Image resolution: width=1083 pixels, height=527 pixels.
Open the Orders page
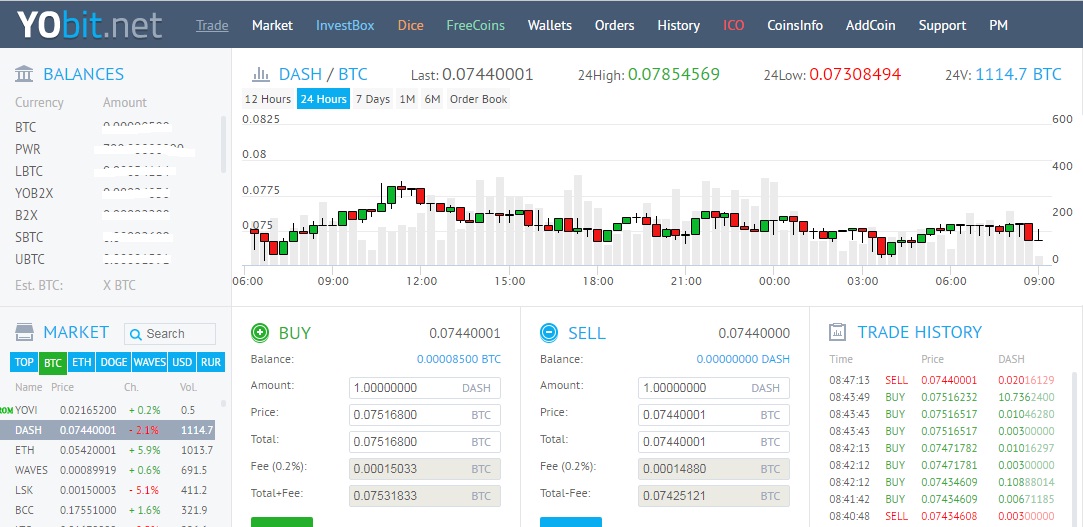615,26
